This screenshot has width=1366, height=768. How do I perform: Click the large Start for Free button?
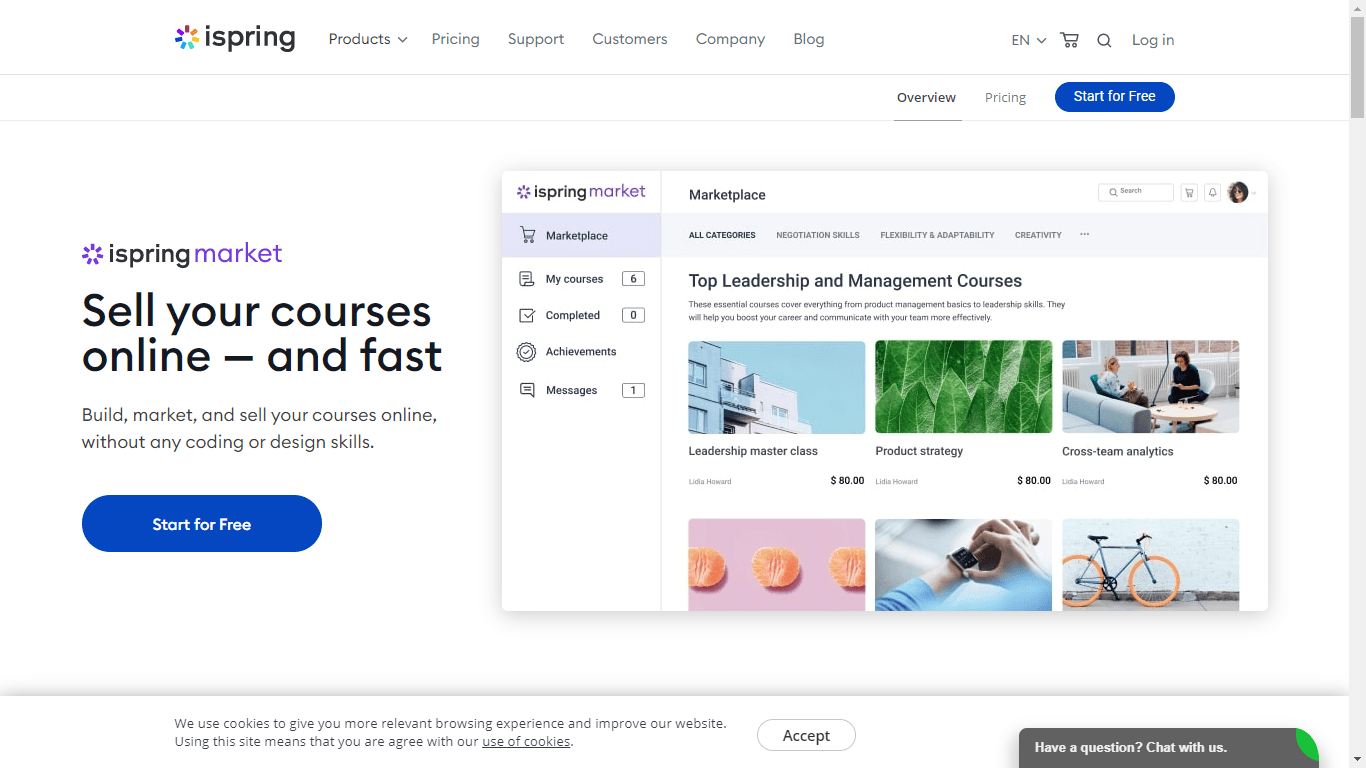tap(202, 524)
